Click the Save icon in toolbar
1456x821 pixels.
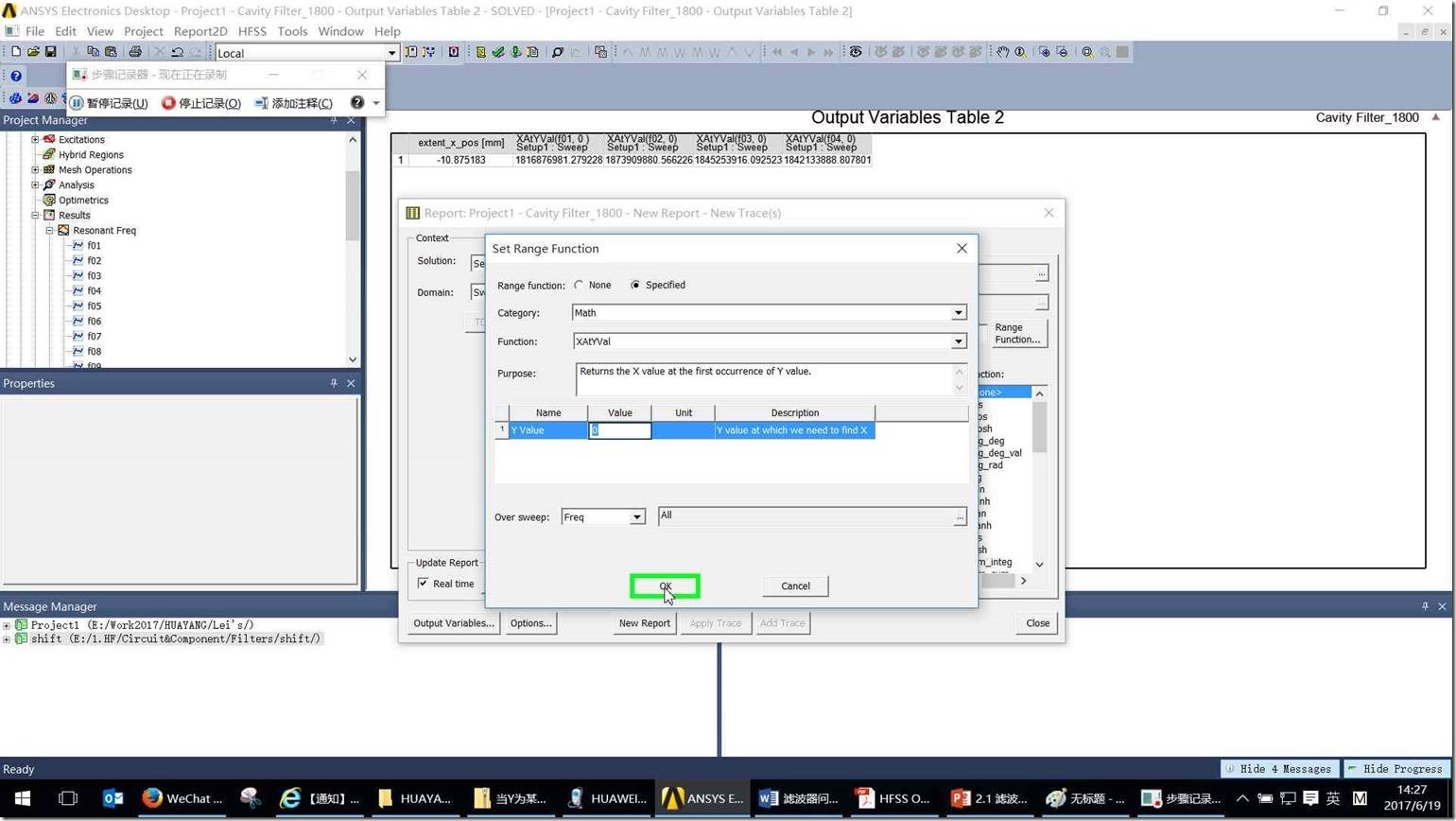(51, 52)
